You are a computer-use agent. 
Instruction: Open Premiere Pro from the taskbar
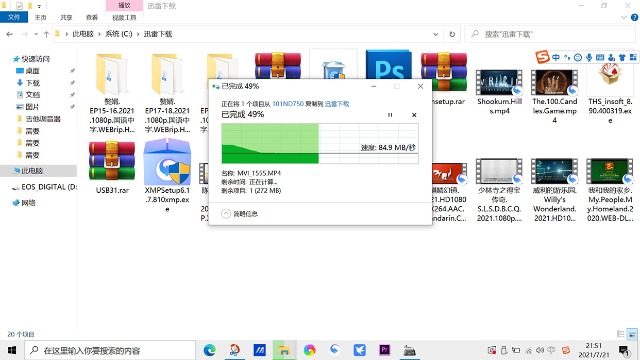click(384, 350)
